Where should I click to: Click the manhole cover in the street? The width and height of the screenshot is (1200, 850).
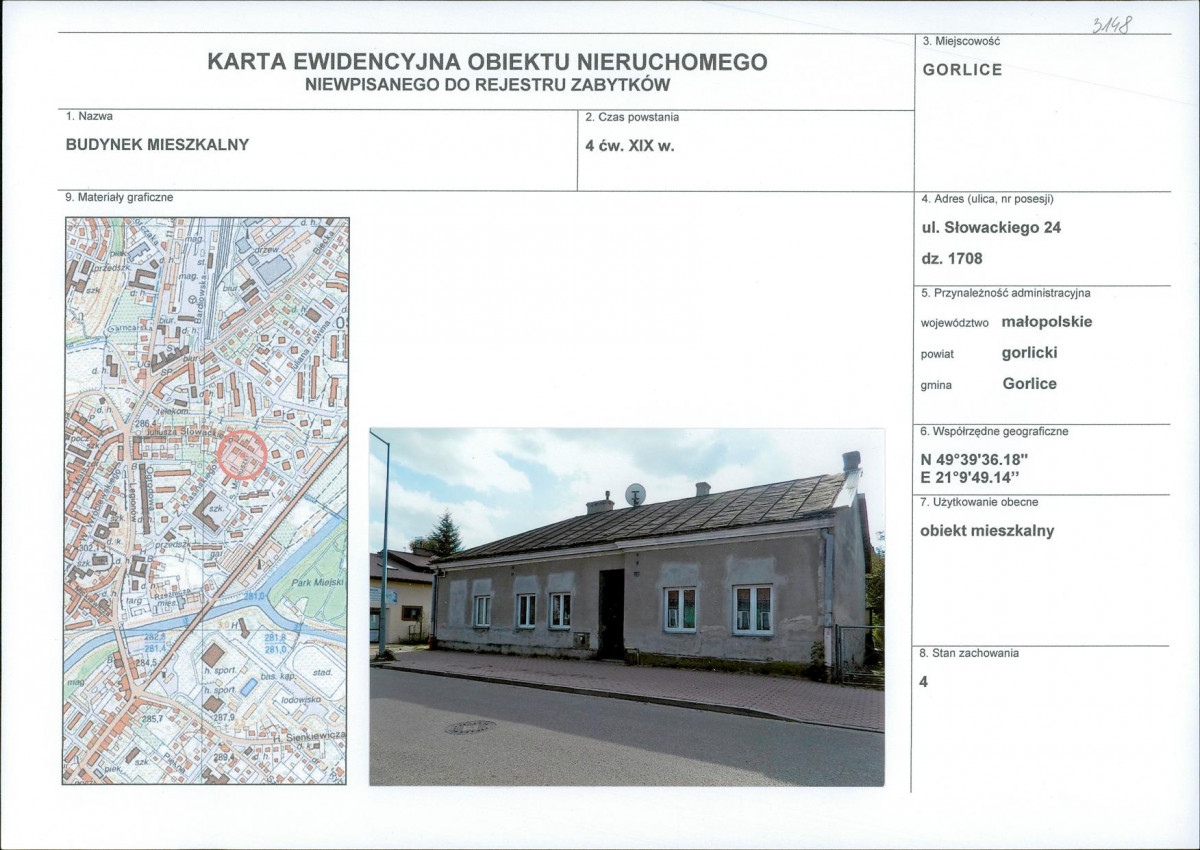pyautogui.click(x=470, y=727)
